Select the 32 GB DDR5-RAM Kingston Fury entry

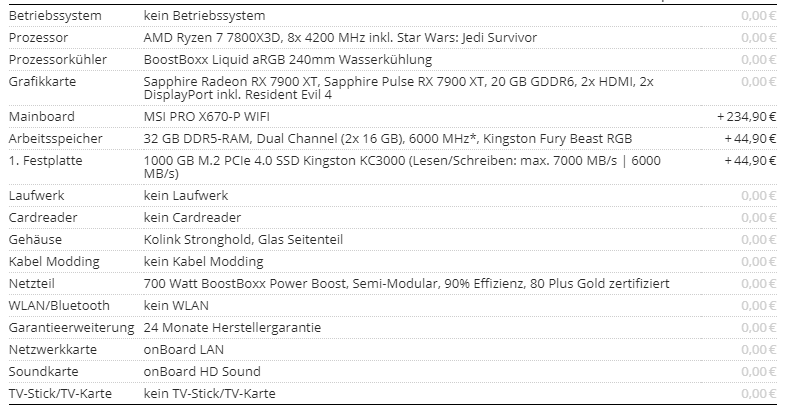click(387, 139)
